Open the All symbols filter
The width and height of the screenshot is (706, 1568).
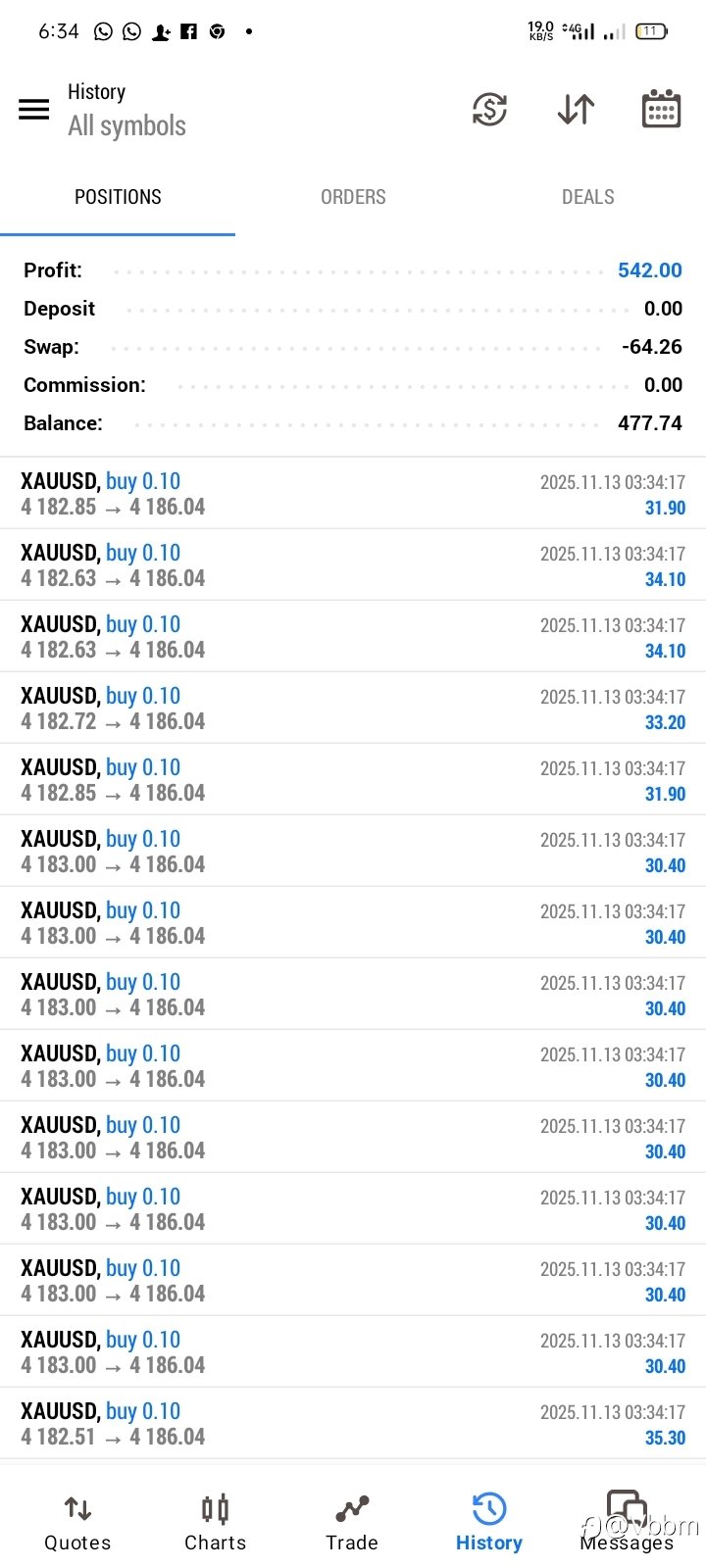[126, 125]
